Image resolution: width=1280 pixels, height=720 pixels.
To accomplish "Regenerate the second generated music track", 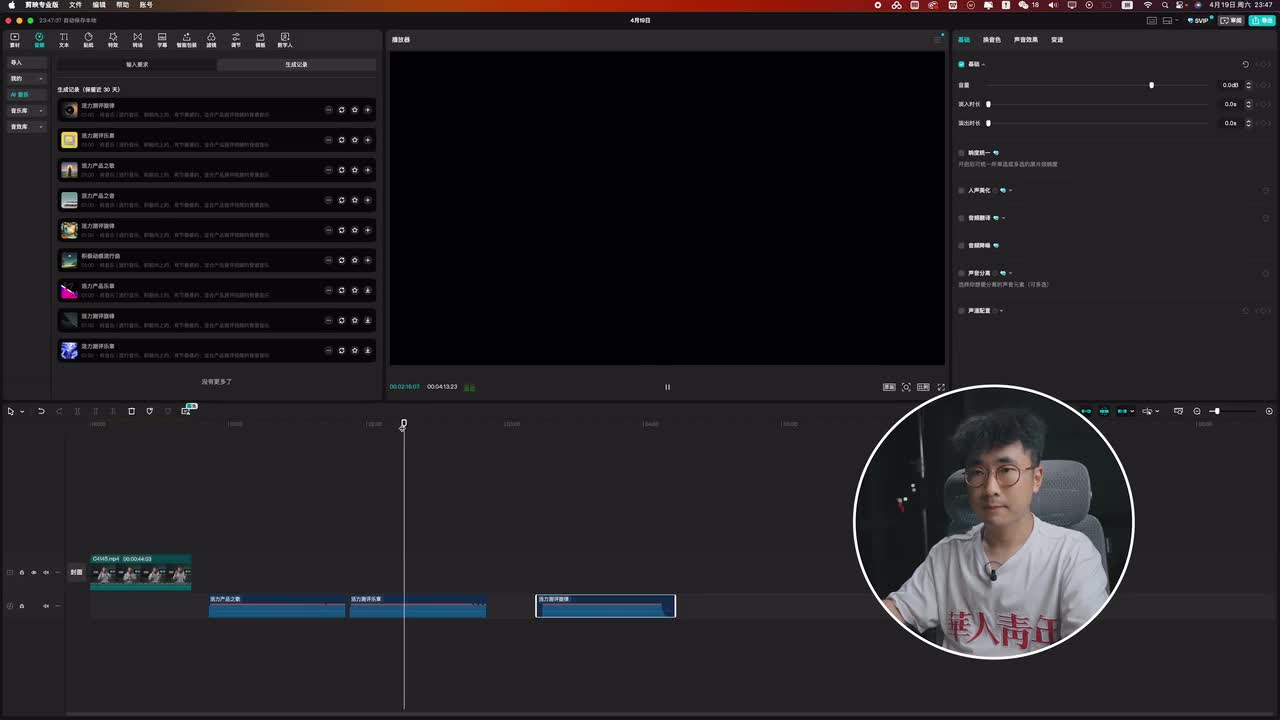I will (x=341, y=140).
